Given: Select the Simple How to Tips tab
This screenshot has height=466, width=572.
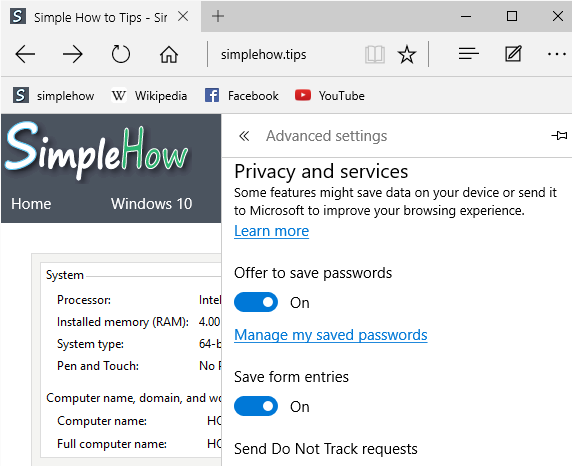Looking at the screenshot, I should (101, 17).
